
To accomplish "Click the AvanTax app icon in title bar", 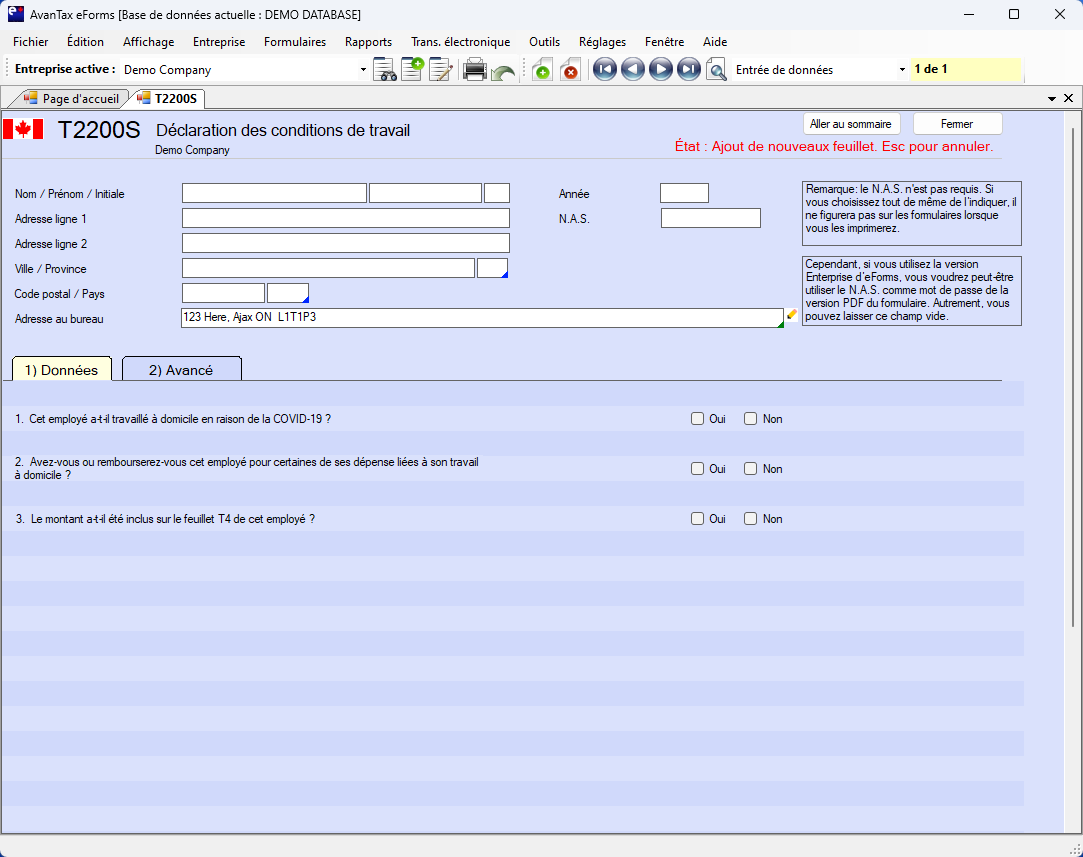I will click(x=16, y=14).
